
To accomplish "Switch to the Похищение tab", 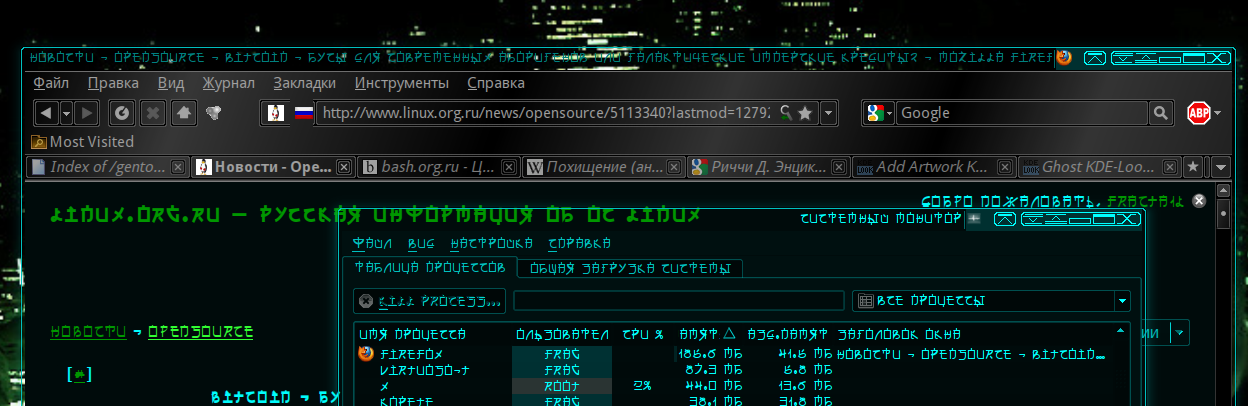I will click(602, 166).
